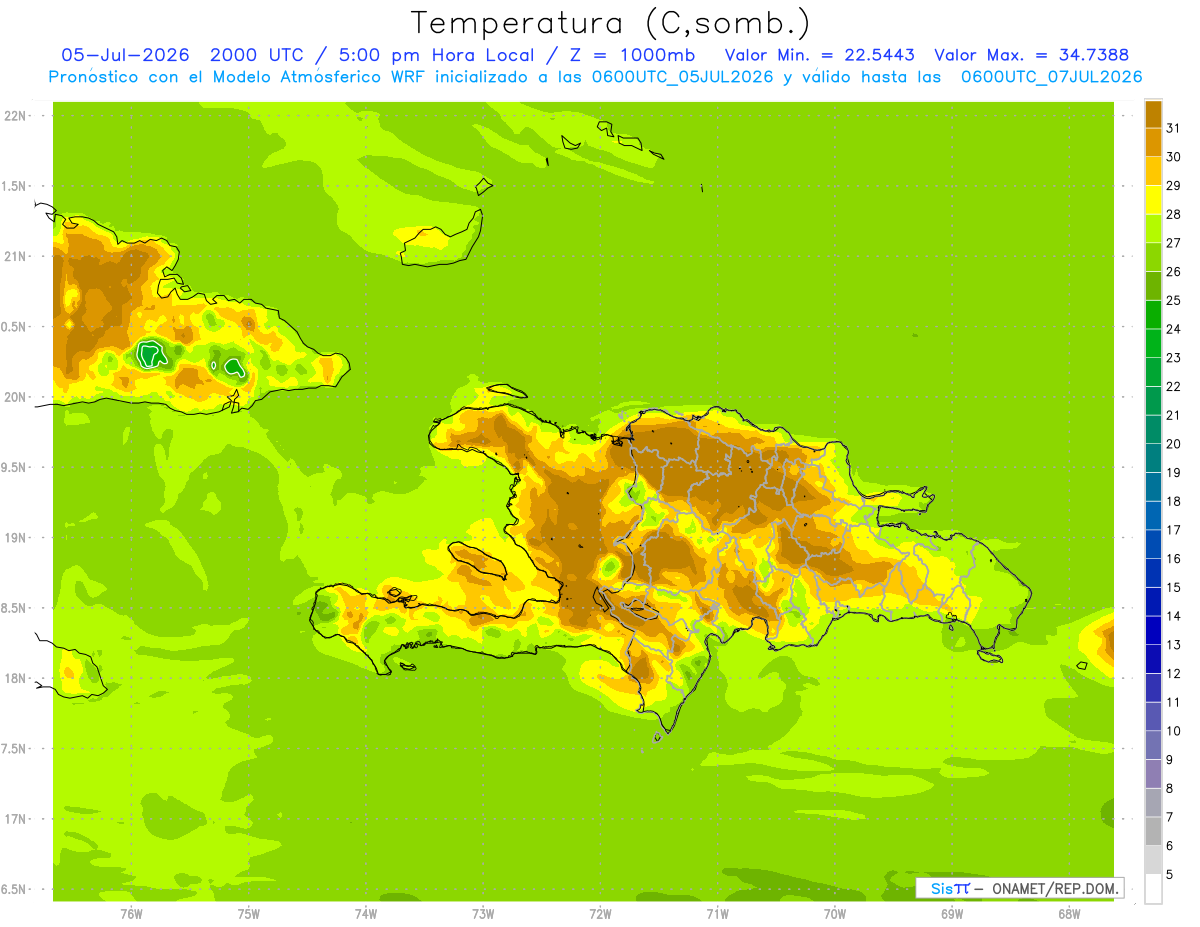
Task: Click the colorbar label "25"
Action: [x=1173, y=300]
